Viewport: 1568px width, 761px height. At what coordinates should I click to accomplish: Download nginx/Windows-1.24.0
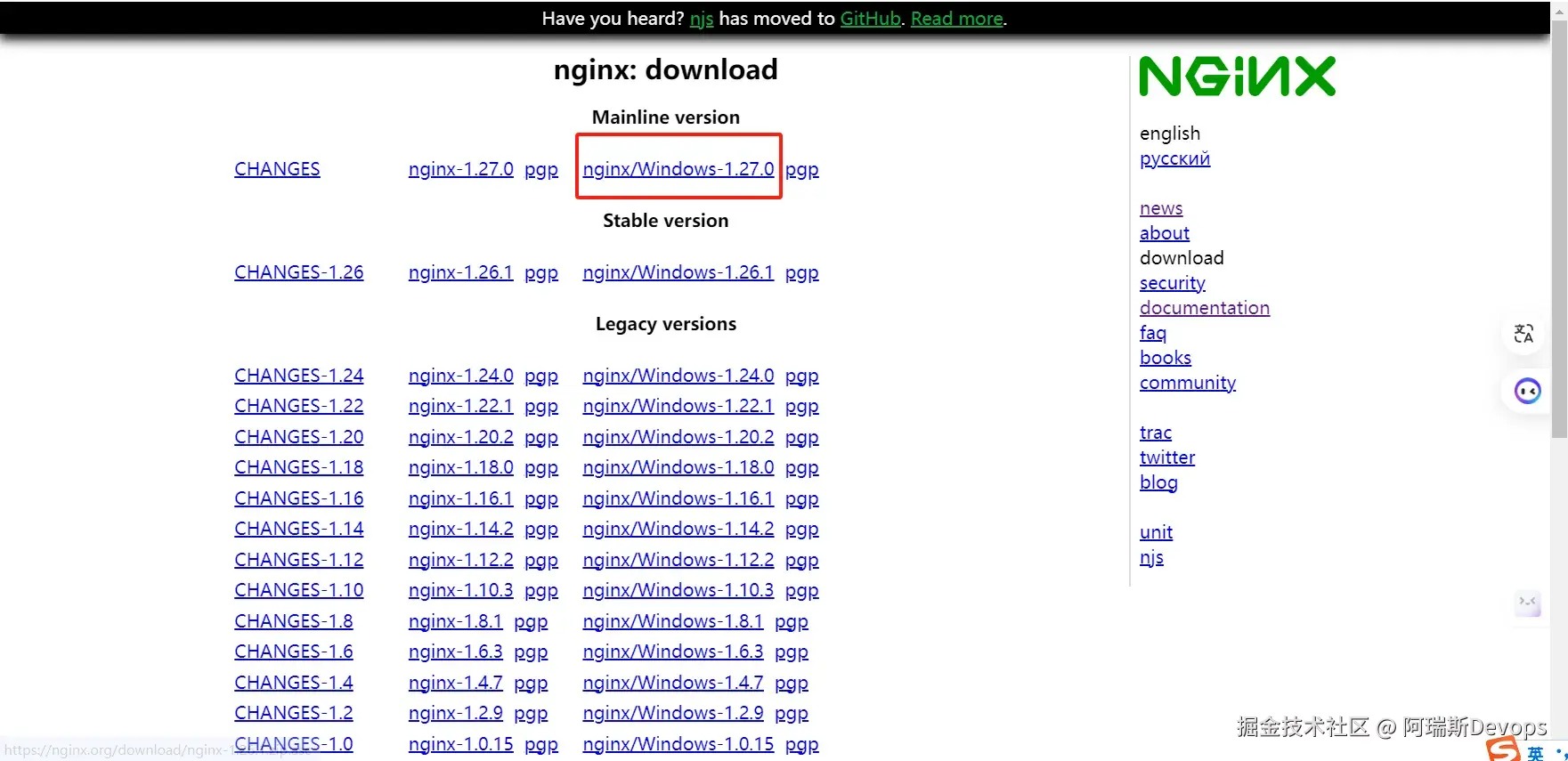coord(678,376)
